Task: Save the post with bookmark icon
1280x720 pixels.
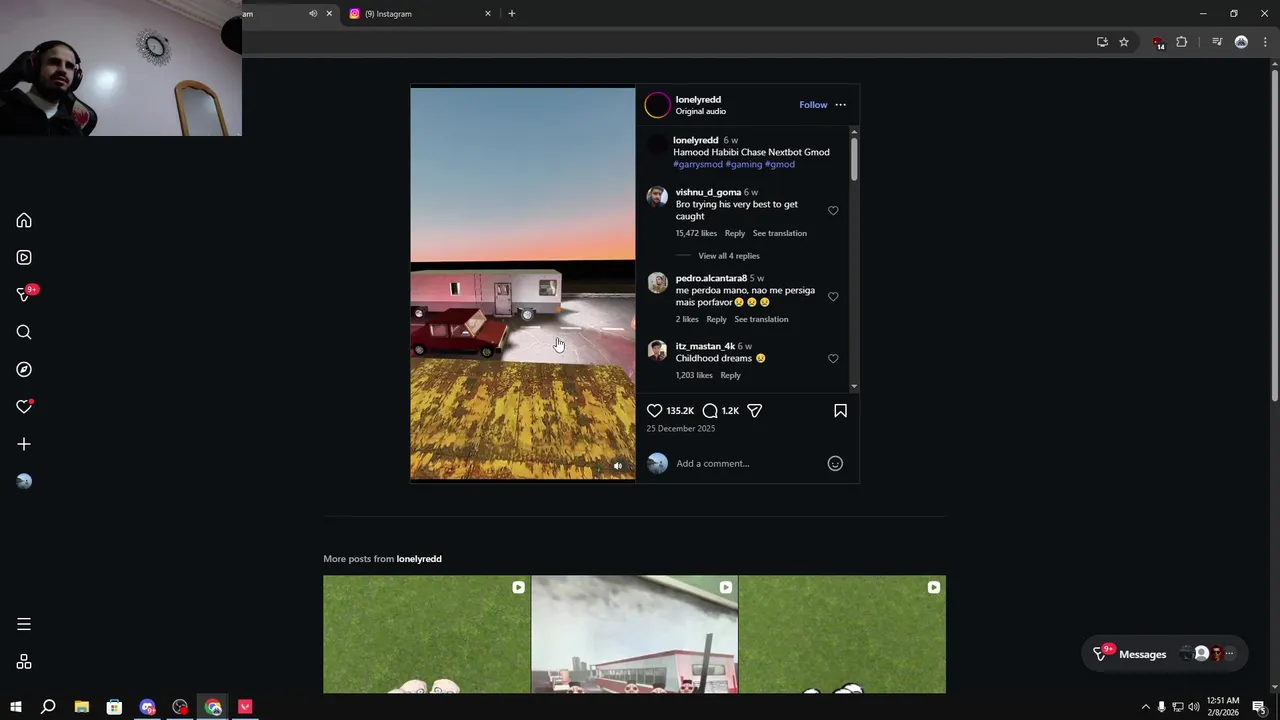Action: (x=840, y=410)
